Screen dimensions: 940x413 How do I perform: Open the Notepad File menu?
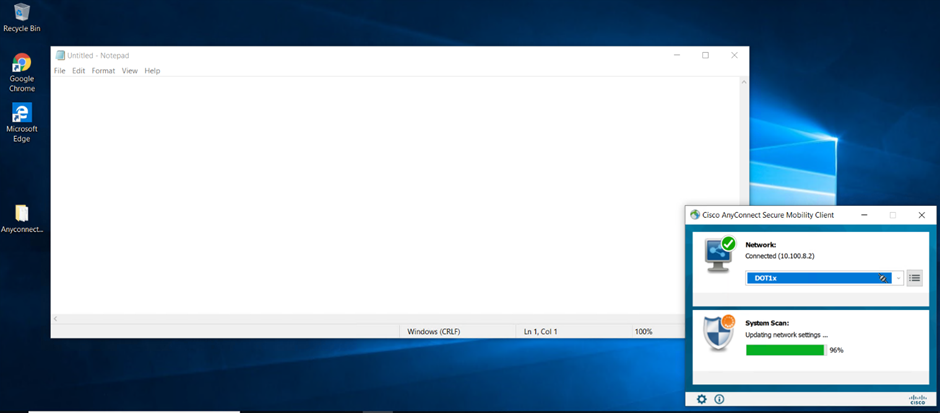[x=59, y=71]
